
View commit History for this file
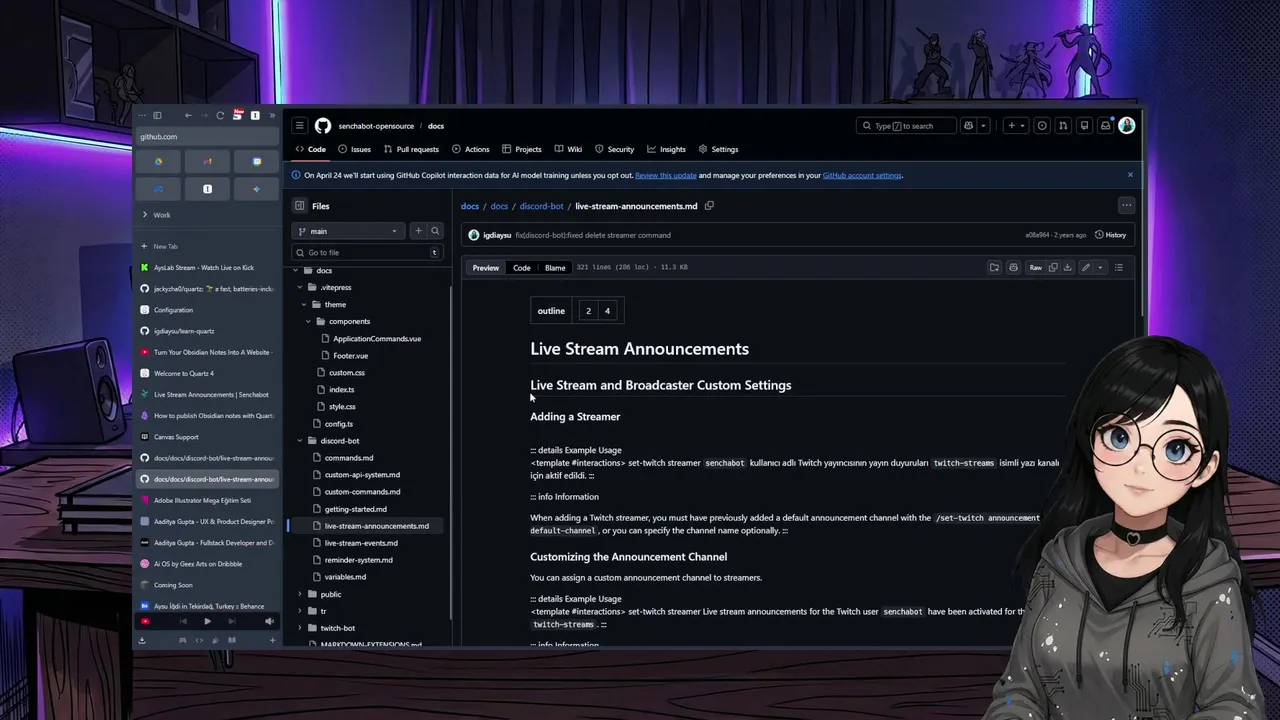click(x=1110, y=235)
